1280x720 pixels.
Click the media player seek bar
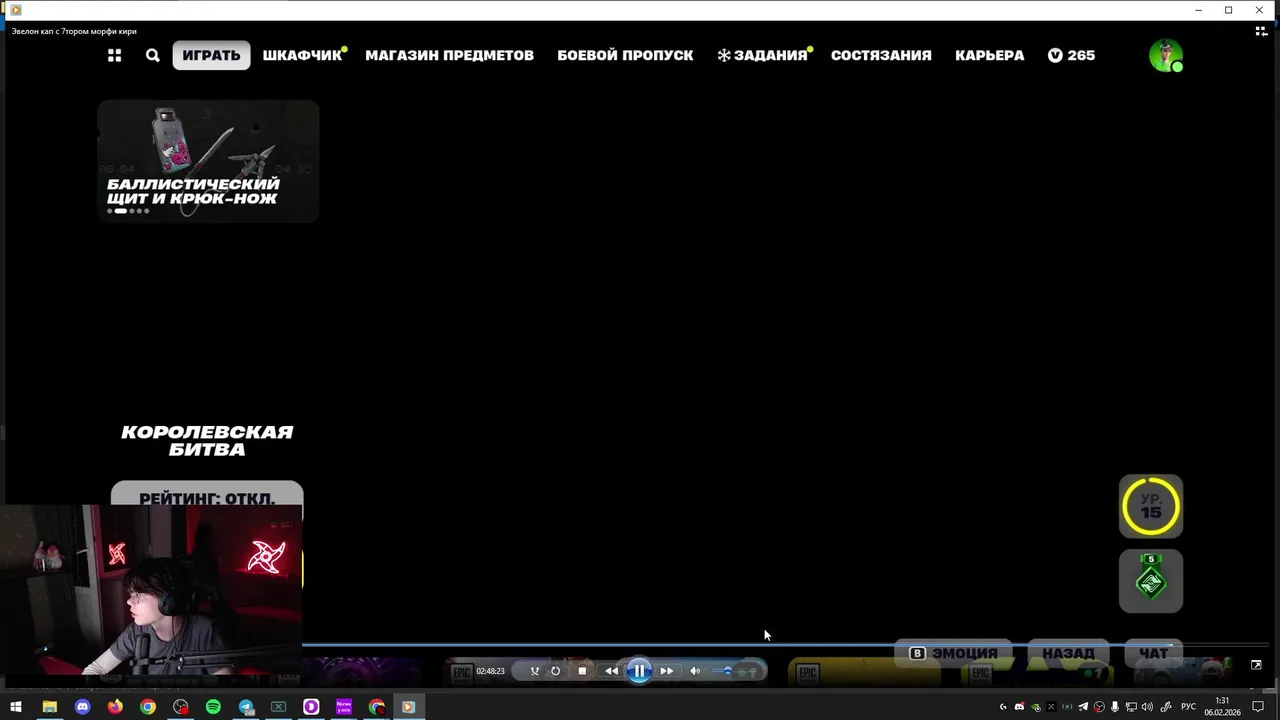tap(785, 645)
